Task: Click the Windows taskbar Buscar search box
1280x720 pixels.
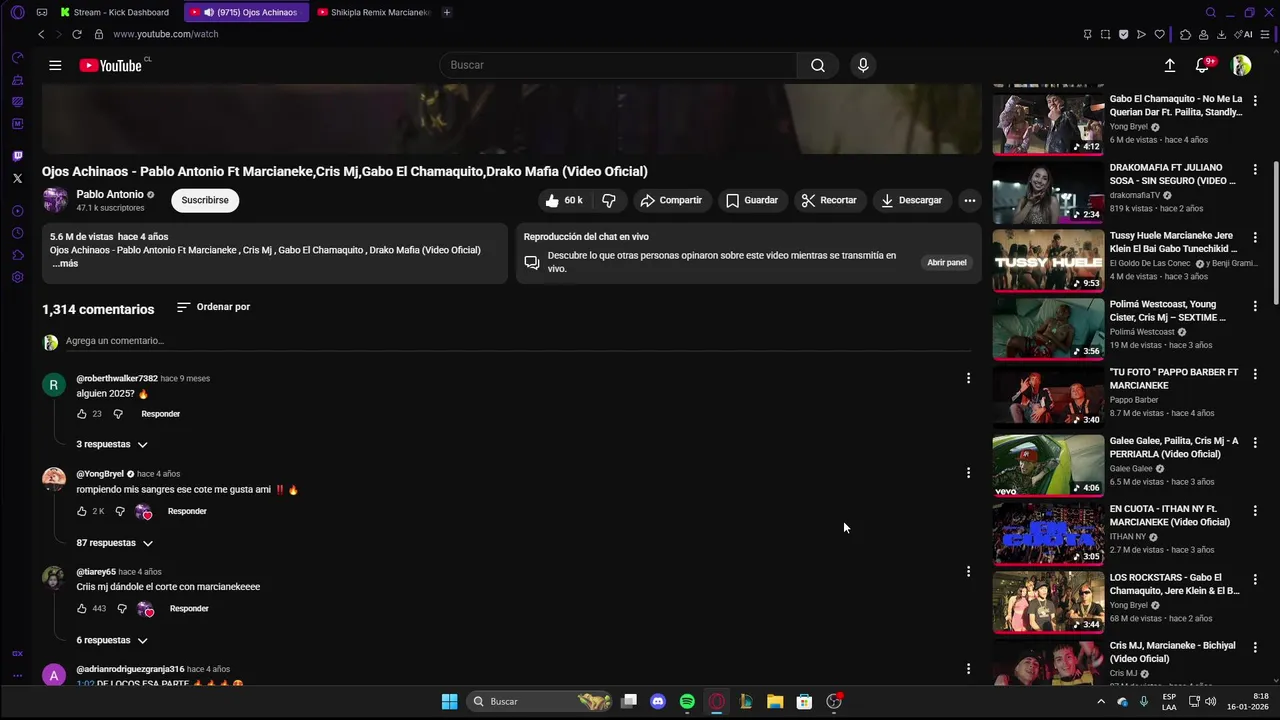Action: tap(540, 701)
